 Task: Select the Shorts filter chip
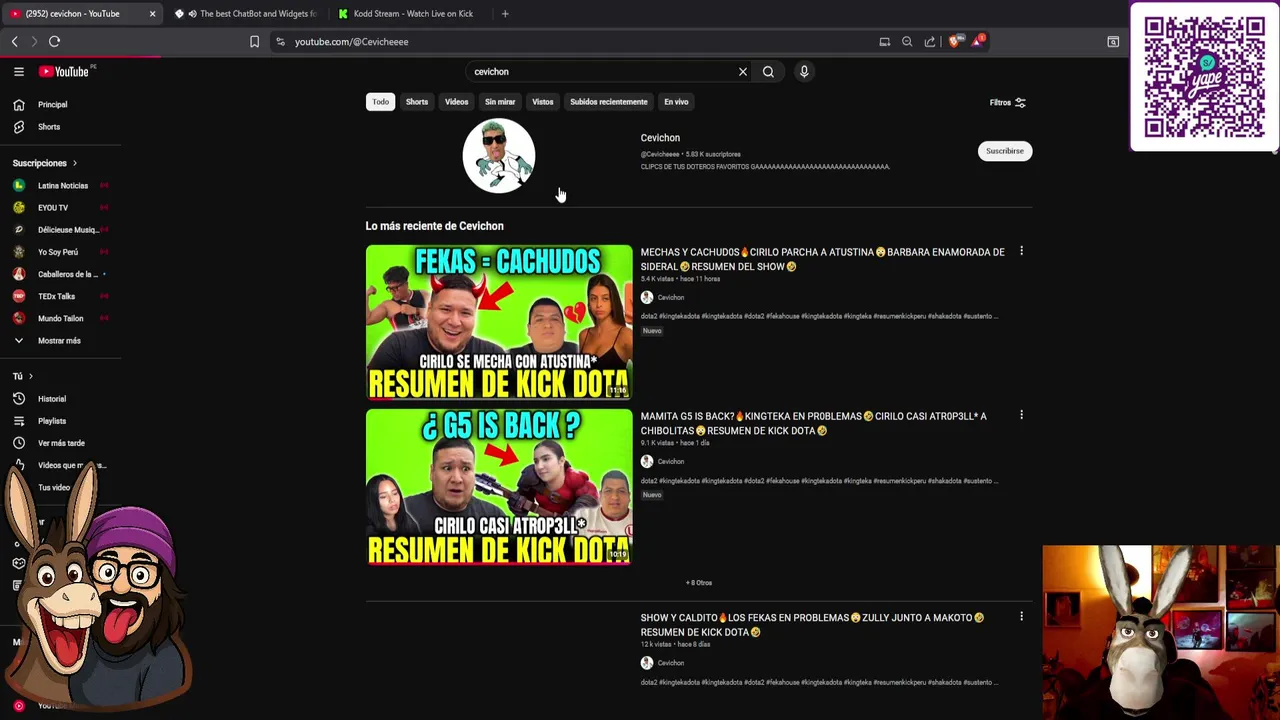417,102
